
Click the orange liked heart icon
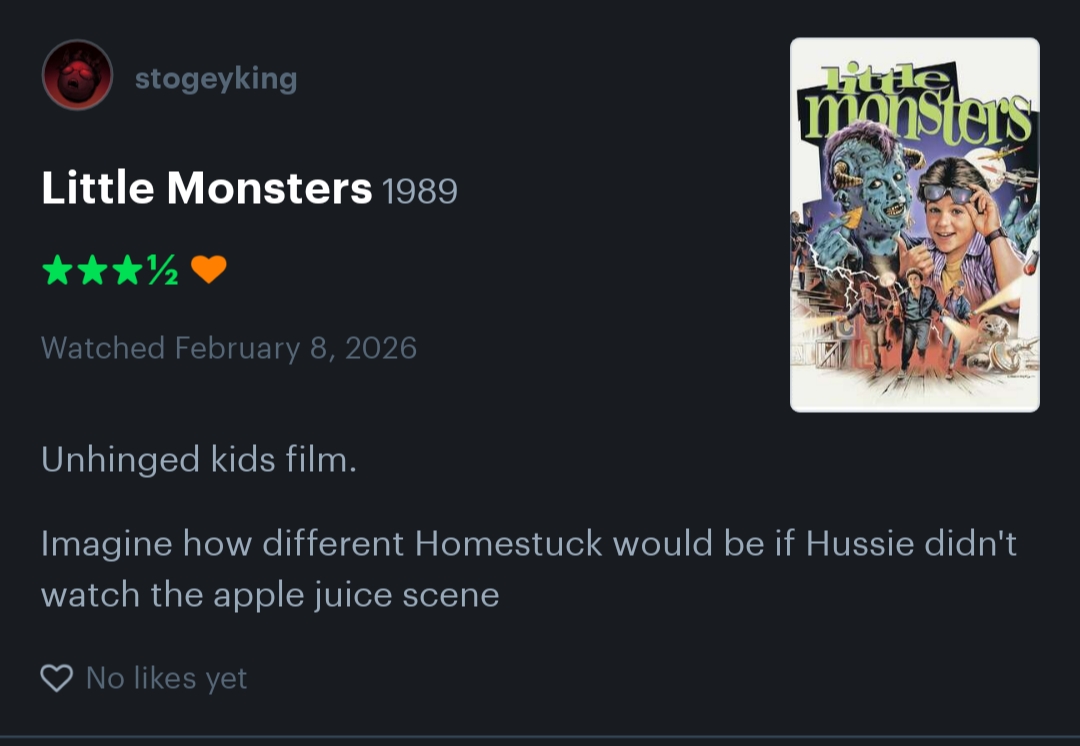pos(208,269)
